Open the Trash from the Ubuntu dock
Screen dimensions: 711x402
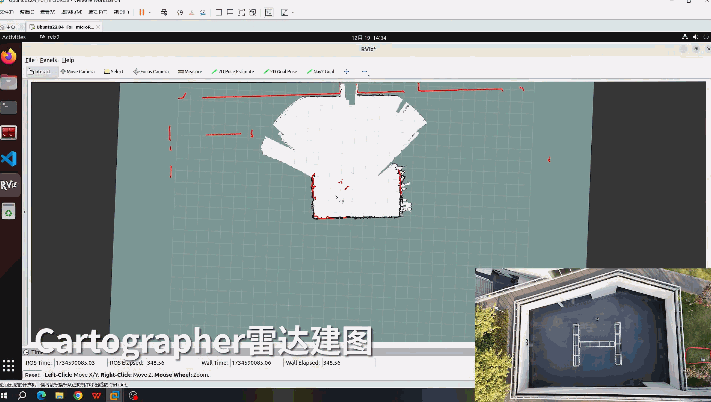pyautogui.click(x=9, y=211)
